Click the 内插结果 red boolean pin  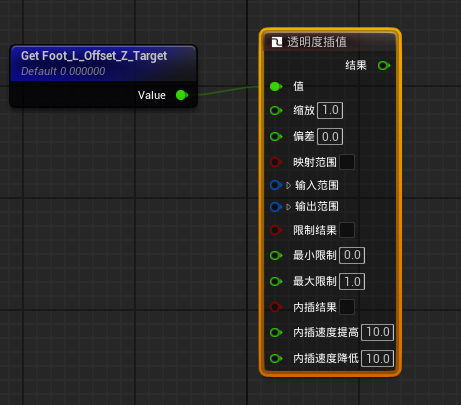[x=276, y=307]
